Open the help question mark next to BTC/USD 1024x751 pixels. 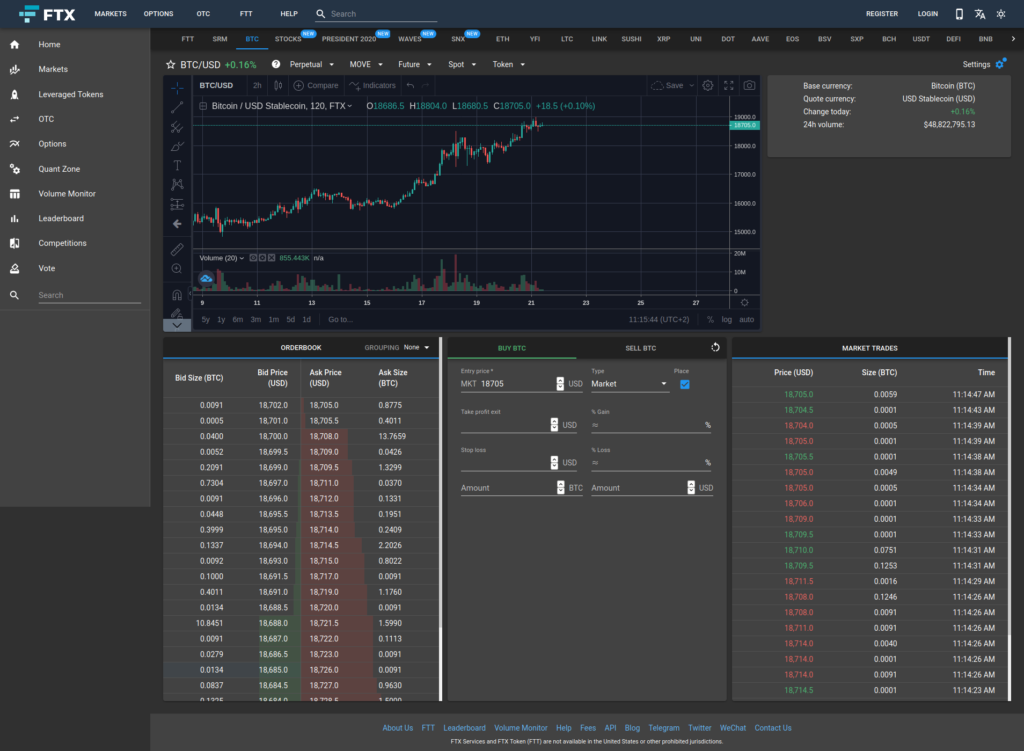pyautogui.click(x=276, y=64)
